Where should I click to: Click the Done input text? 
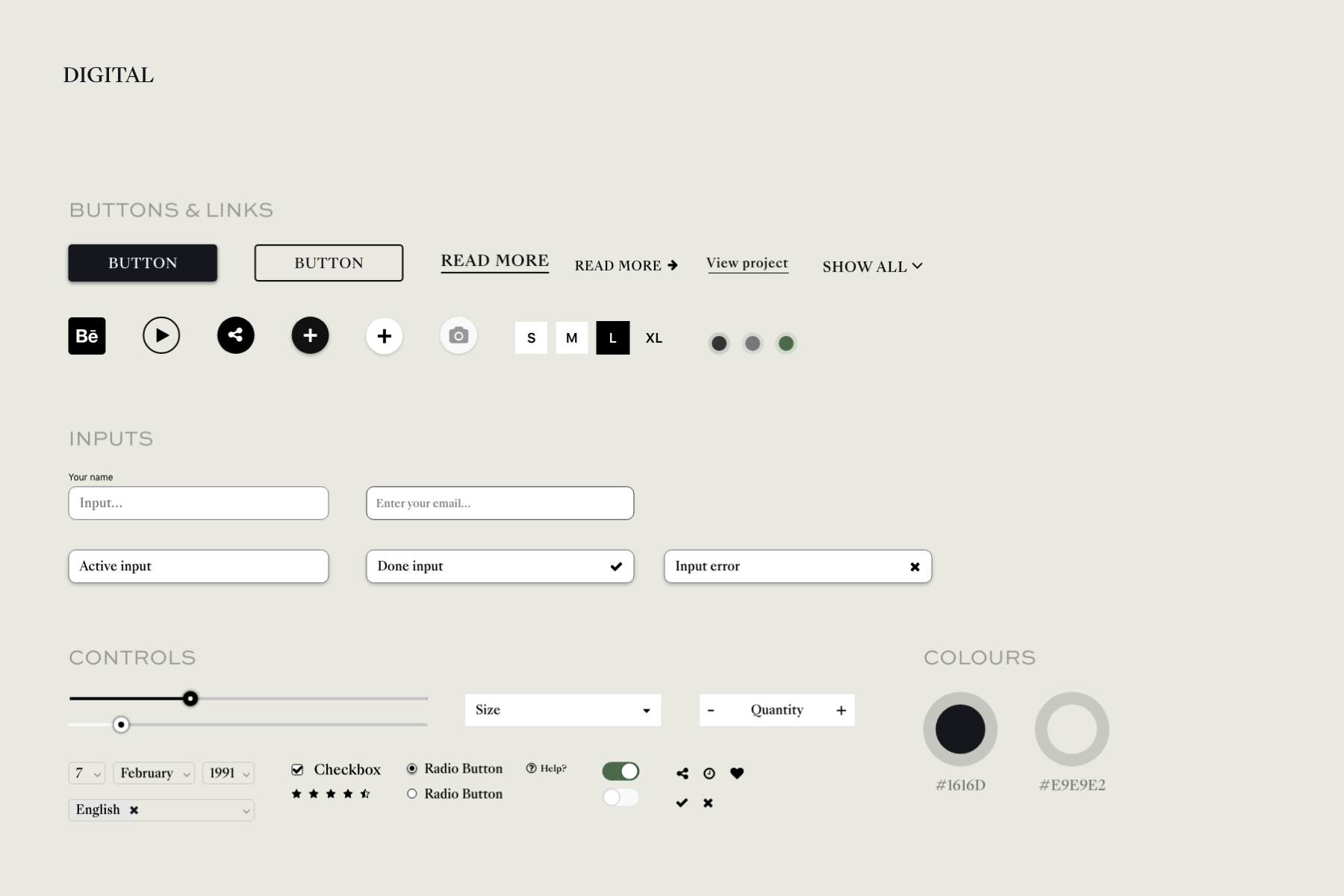[x=410, y=566]
